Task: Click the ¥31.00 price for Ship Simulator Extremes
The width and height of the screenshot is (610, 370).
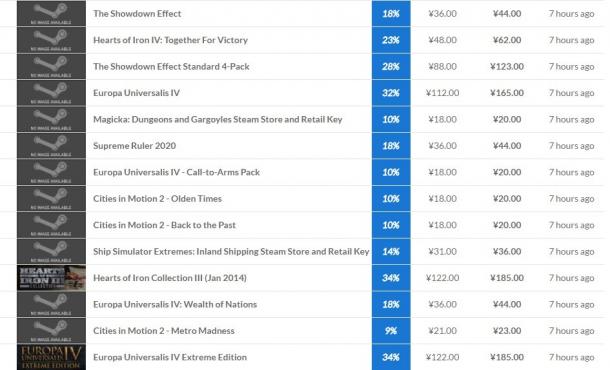Action: pos(442,251)
